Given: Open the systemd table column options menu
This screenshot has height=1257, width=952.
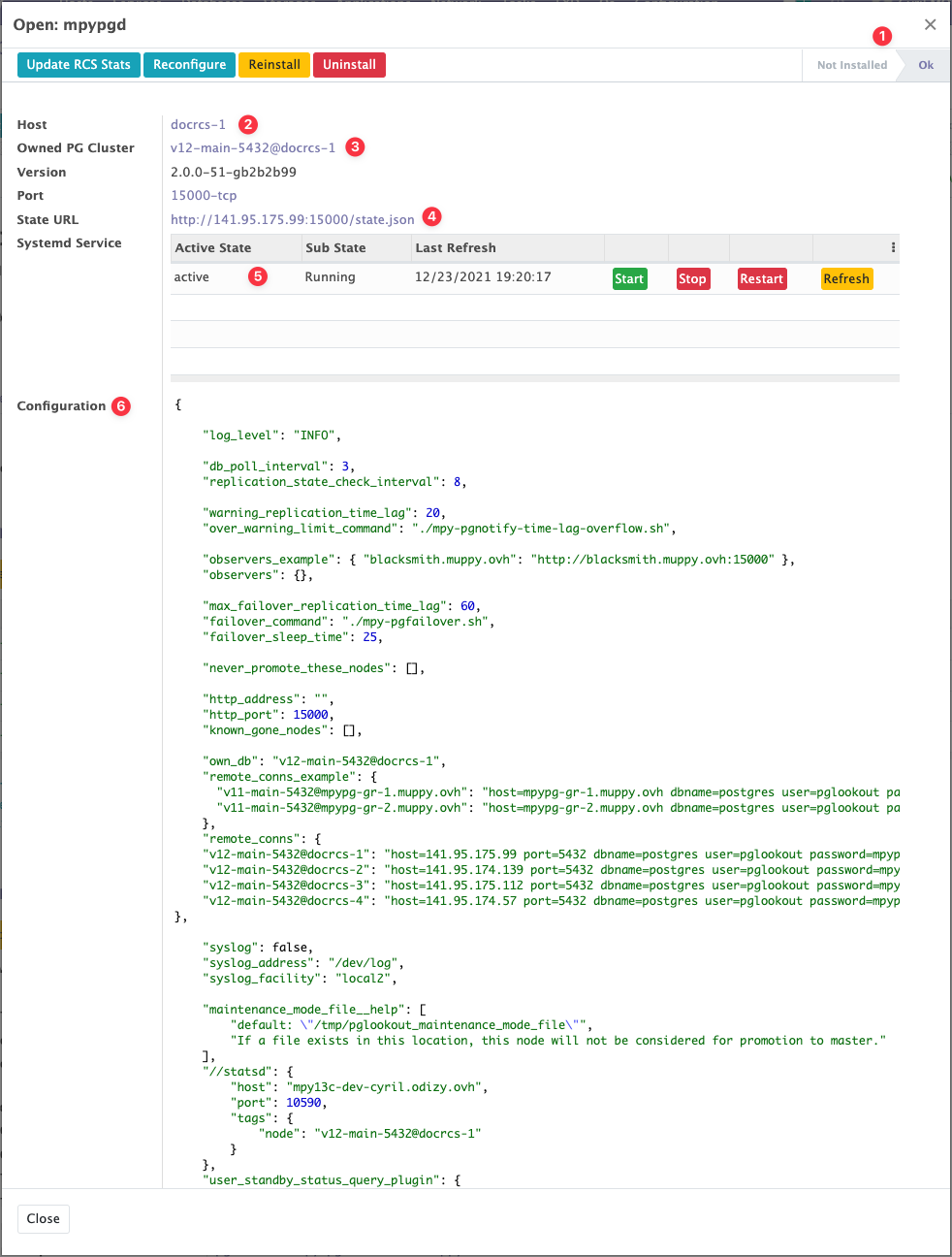Looking at the screenshot, I should pyautogui.click(x=893, y=248).
